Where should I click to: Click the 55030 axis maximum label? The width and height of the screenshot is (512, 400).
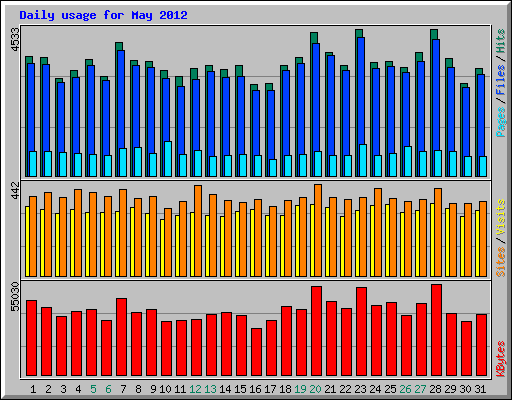[x=15, y=296]
